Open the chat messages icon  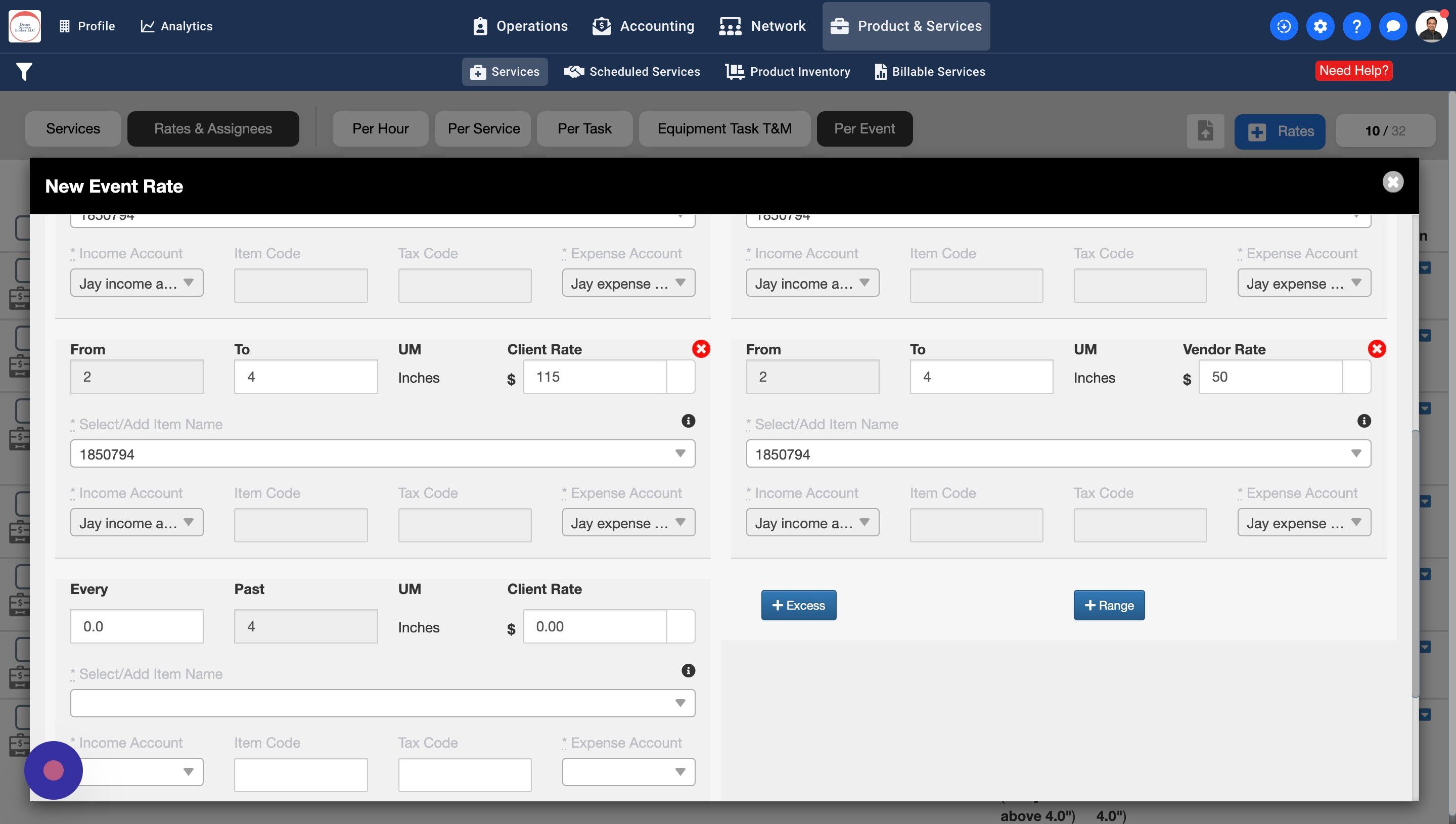click(1393, 26)
